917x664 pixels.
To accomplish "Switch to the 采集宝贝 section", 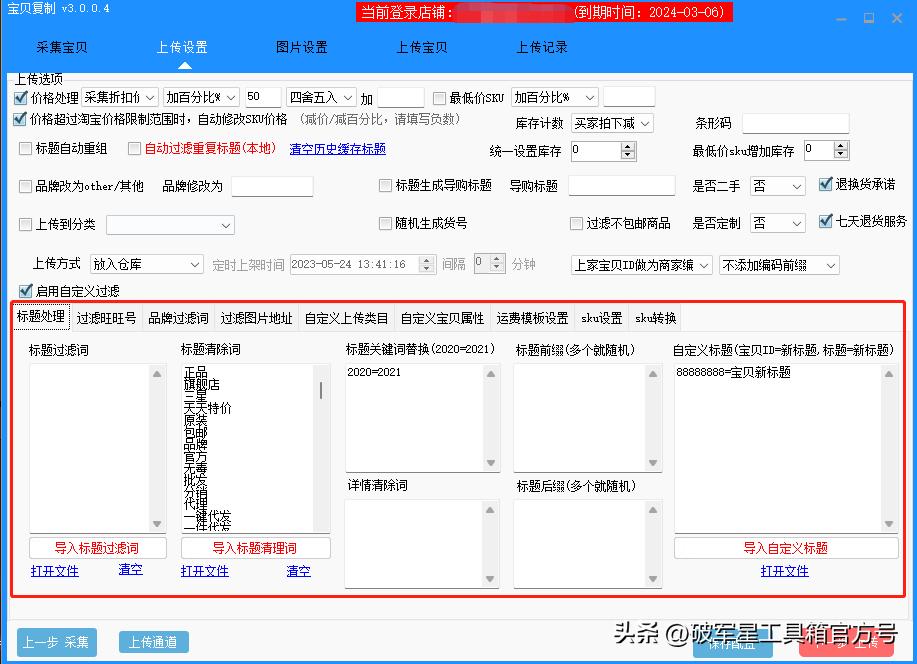I will pyautogui.click(x=60, y=46).
